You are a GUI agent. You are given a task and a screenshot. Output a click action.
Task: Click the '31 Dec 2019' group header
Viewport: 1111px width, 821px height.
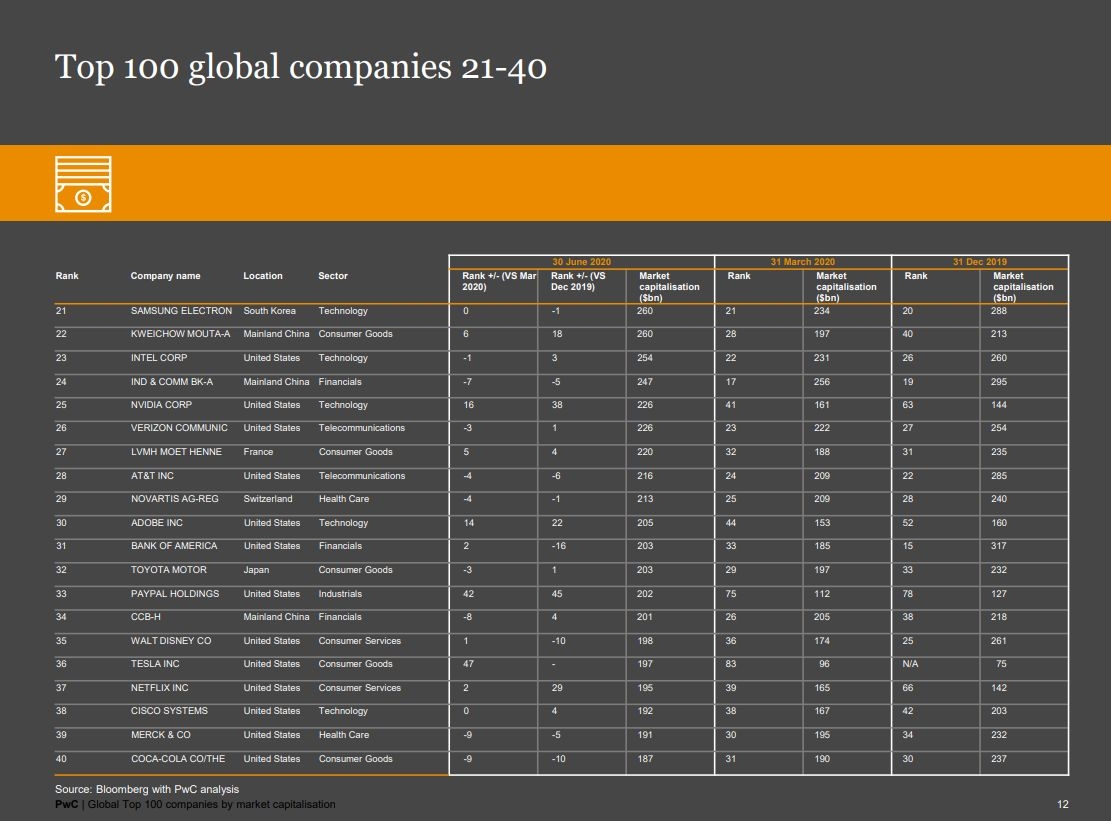point(979,261)
